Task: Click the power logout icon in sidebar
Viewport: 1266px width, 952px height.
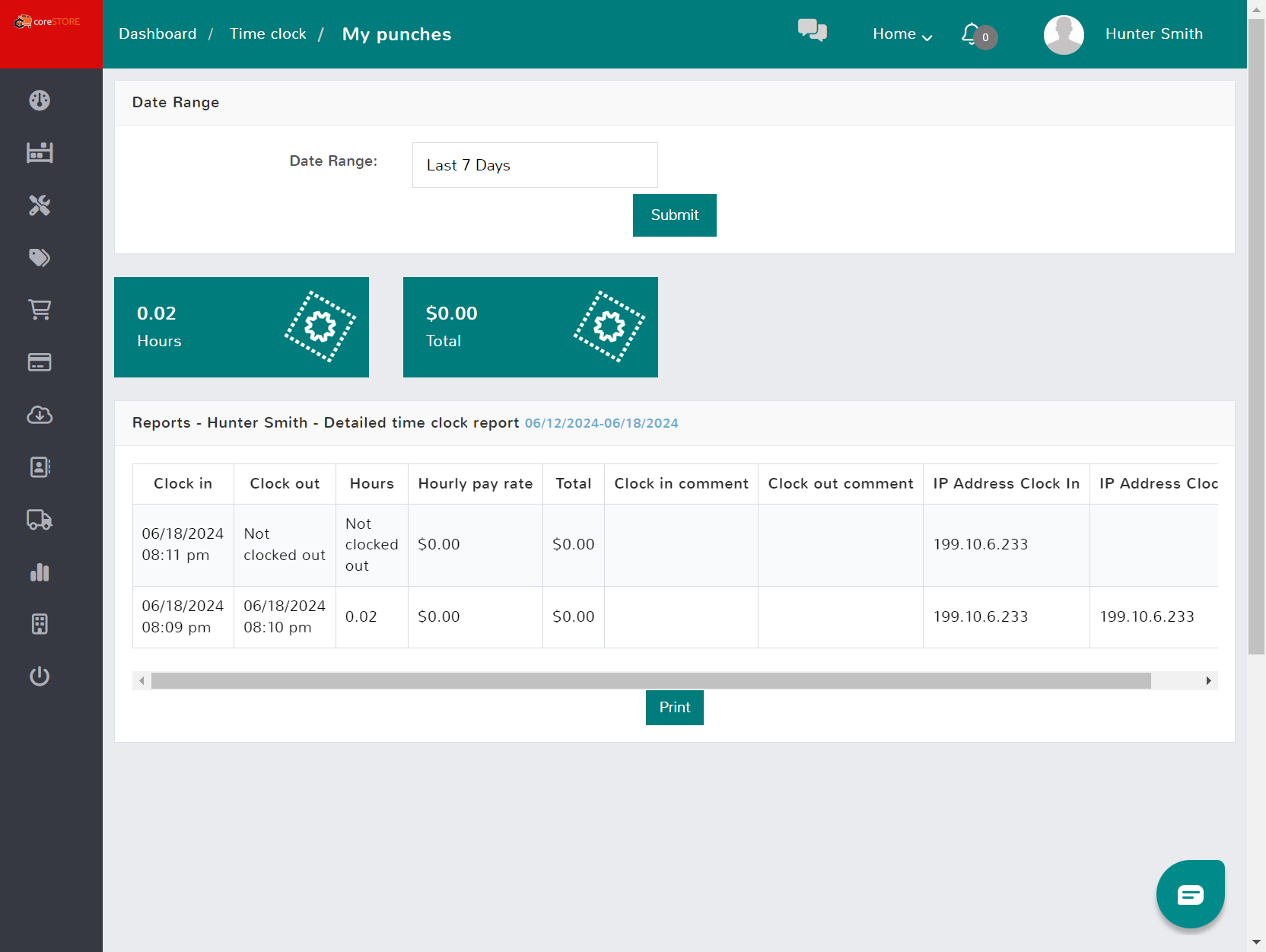Action: pyautogui.click(x=40, y=677)
